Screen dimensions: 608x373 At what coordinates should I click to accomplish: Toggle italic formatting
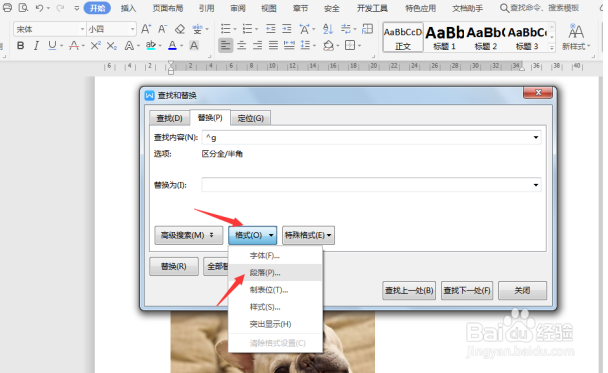[x=36, y=46]
